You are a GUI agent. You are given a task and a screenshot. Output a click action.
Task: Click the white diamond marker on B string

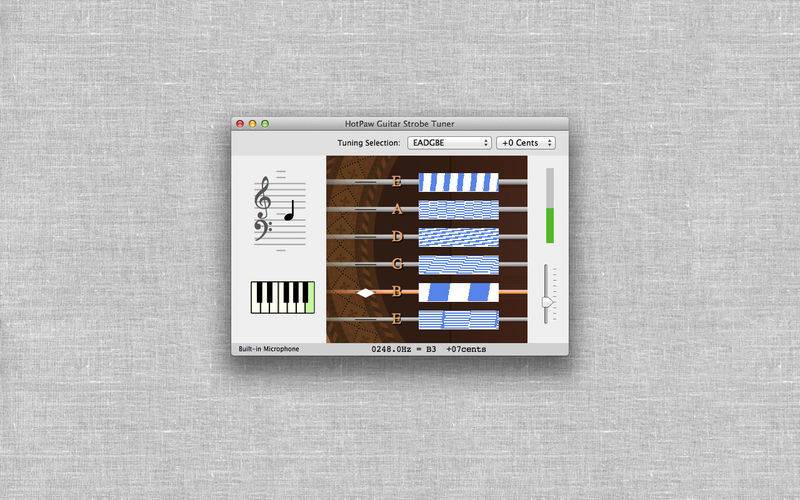(365, 293)
